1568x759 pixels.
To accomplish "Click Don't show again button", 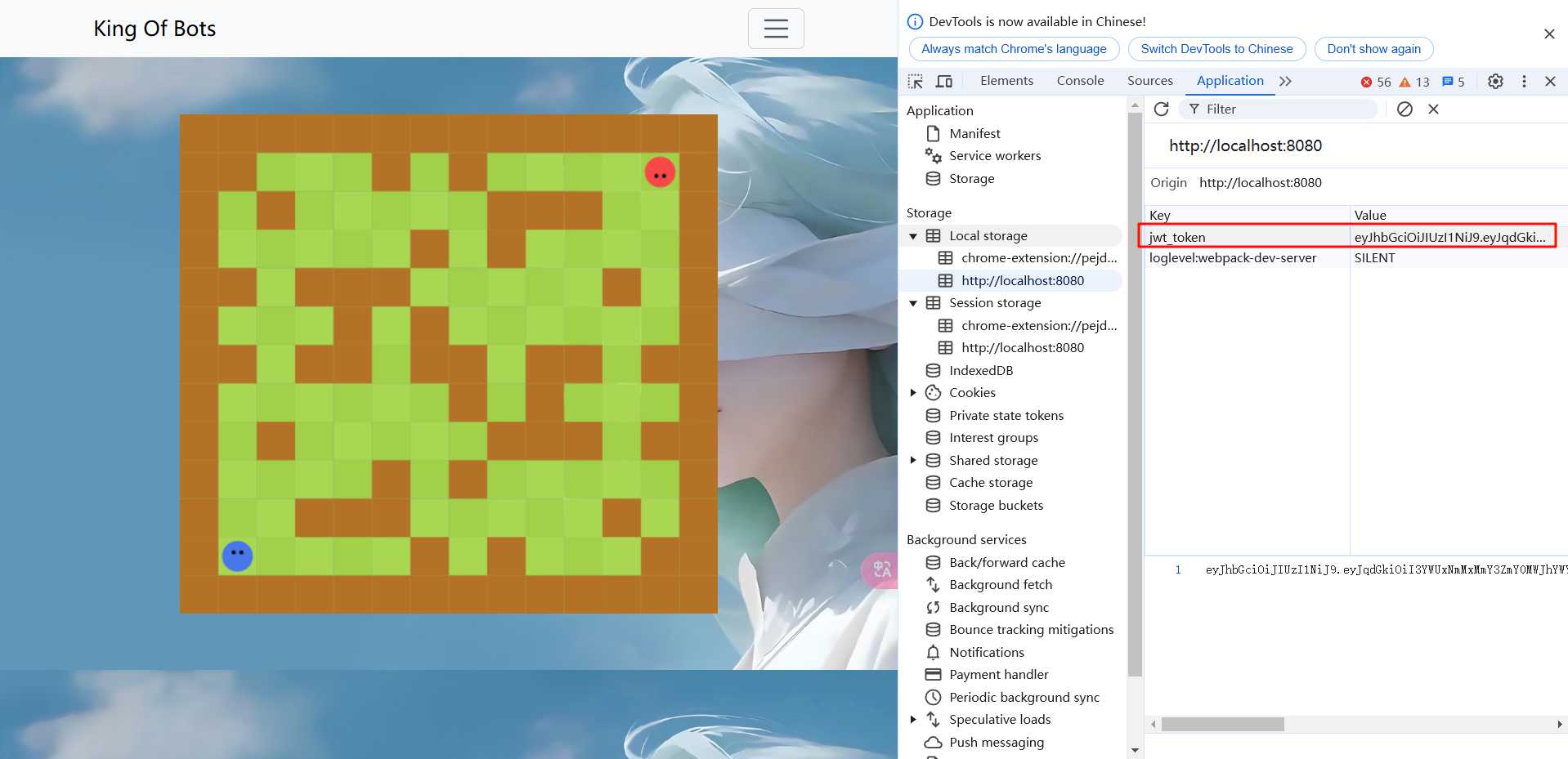I will (1373, 49).
